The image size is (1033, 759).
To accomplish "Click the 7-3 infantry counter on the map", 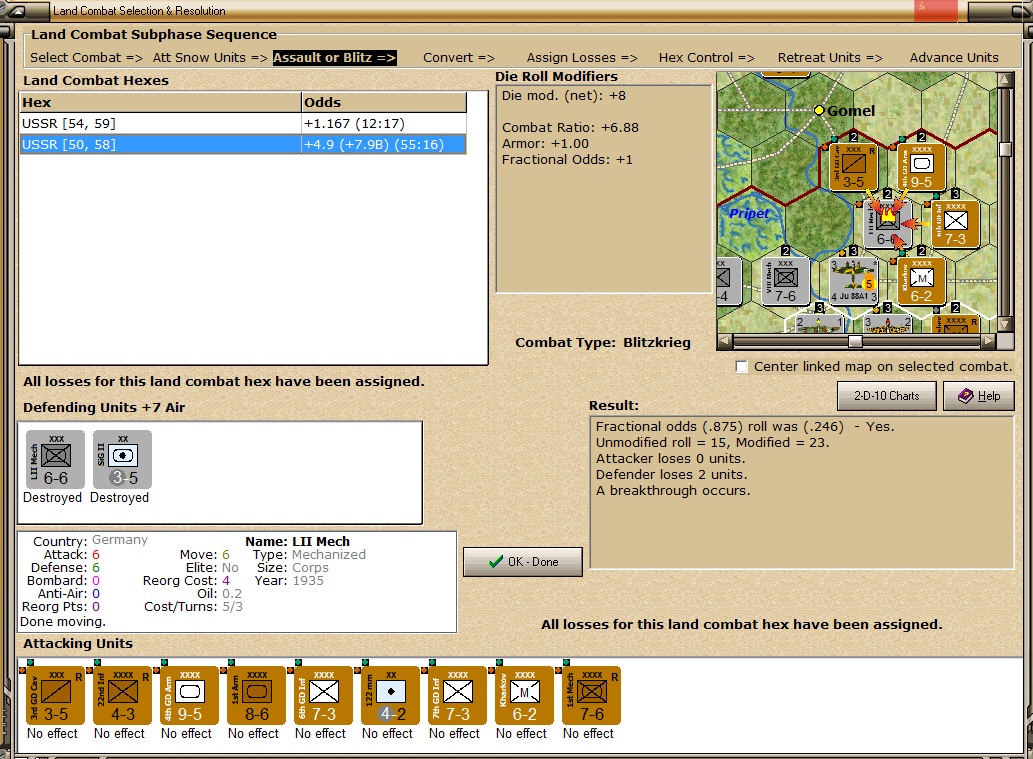I will pyautogui.click(x=955, y=224).
